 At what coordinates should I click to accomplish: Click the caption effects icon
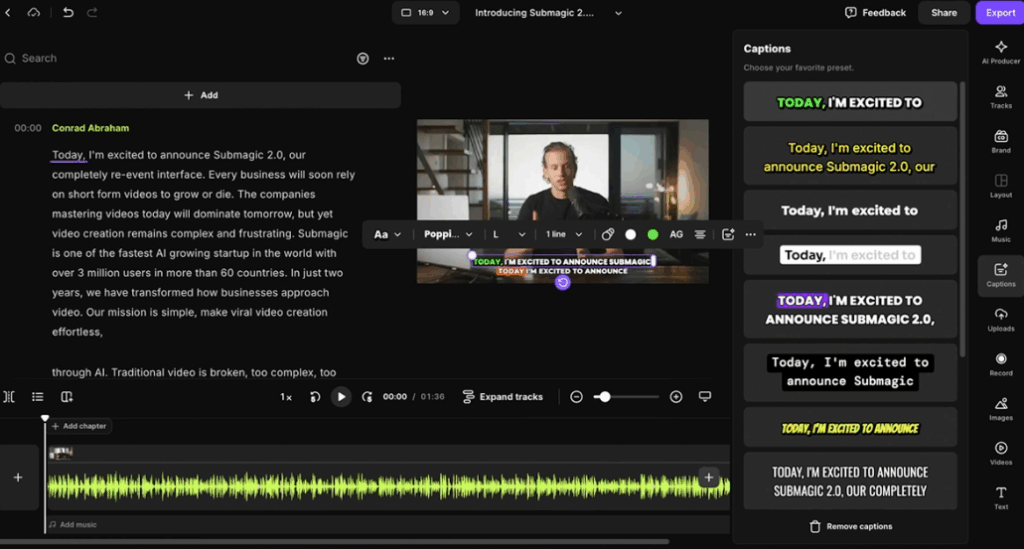coord(607,234)
